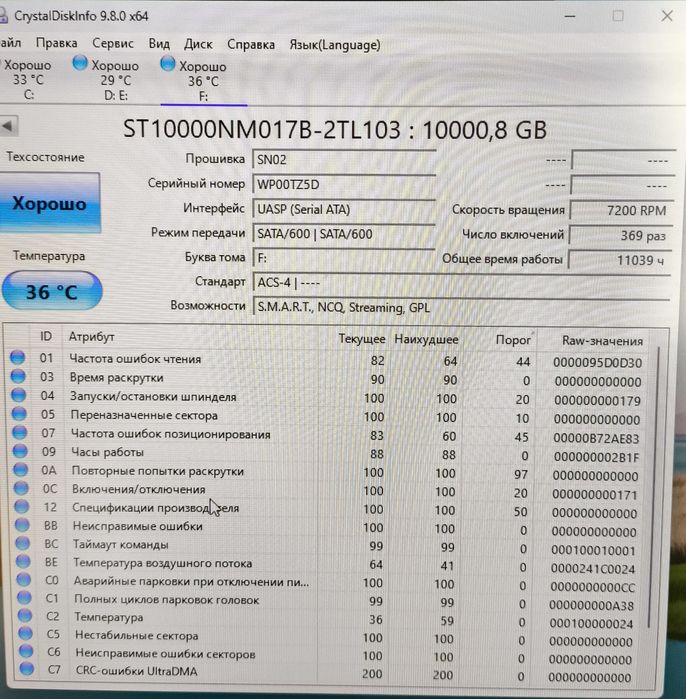Click the Наихудшее column header
This screenshot has width=686, height=699.
pyautogui.click(x=426, y=340)
